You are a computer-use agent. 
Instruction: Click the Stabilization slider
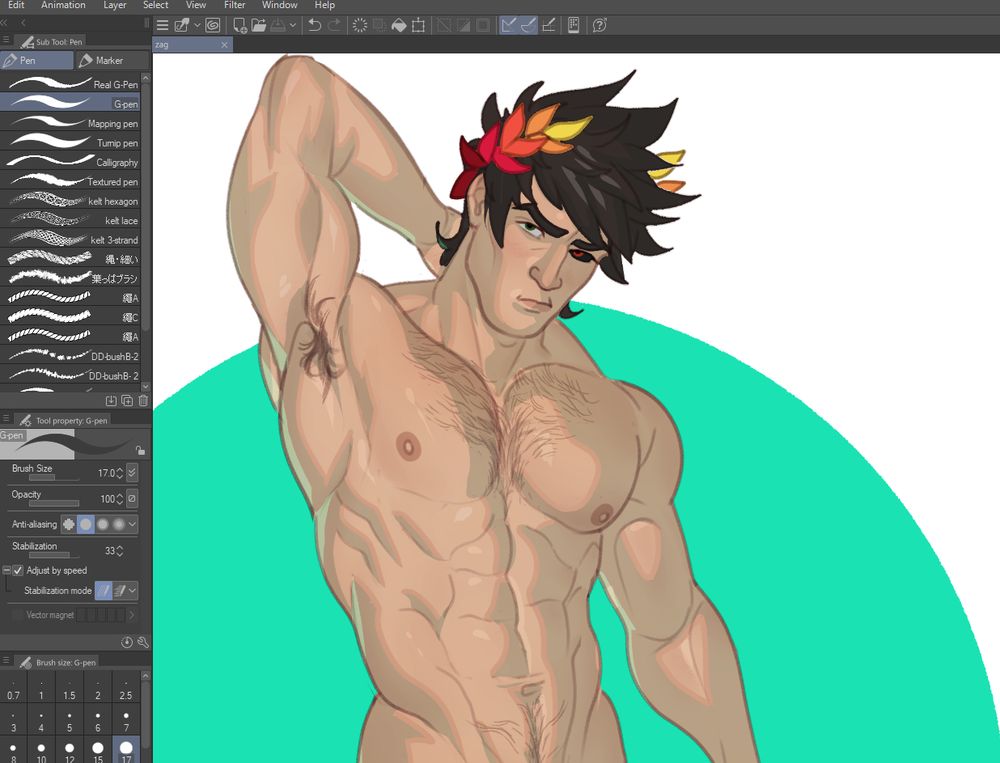(54, 555)
